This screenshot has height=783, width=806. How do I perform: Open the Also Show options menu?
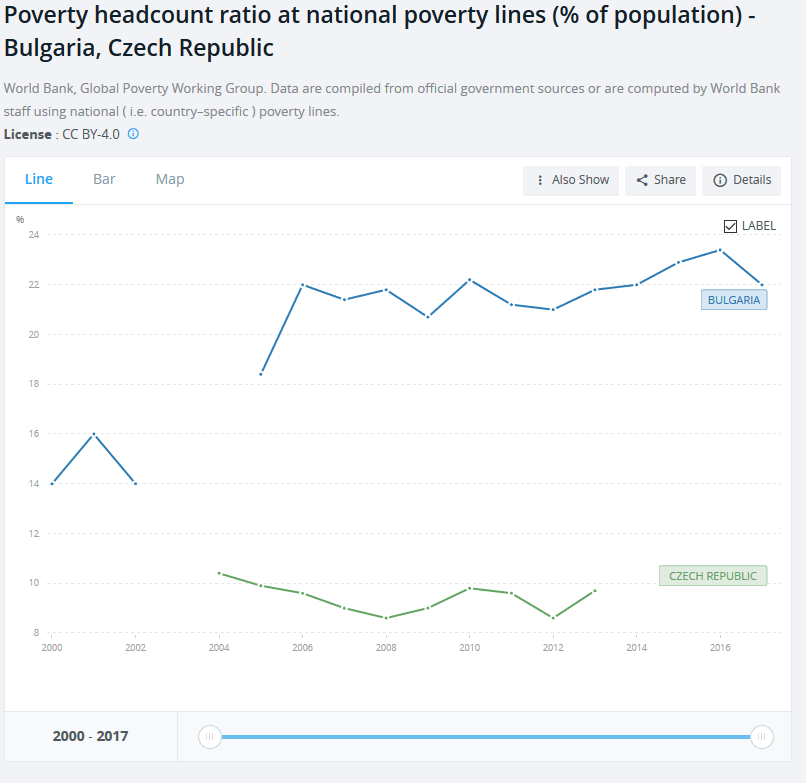pos(571,180)
